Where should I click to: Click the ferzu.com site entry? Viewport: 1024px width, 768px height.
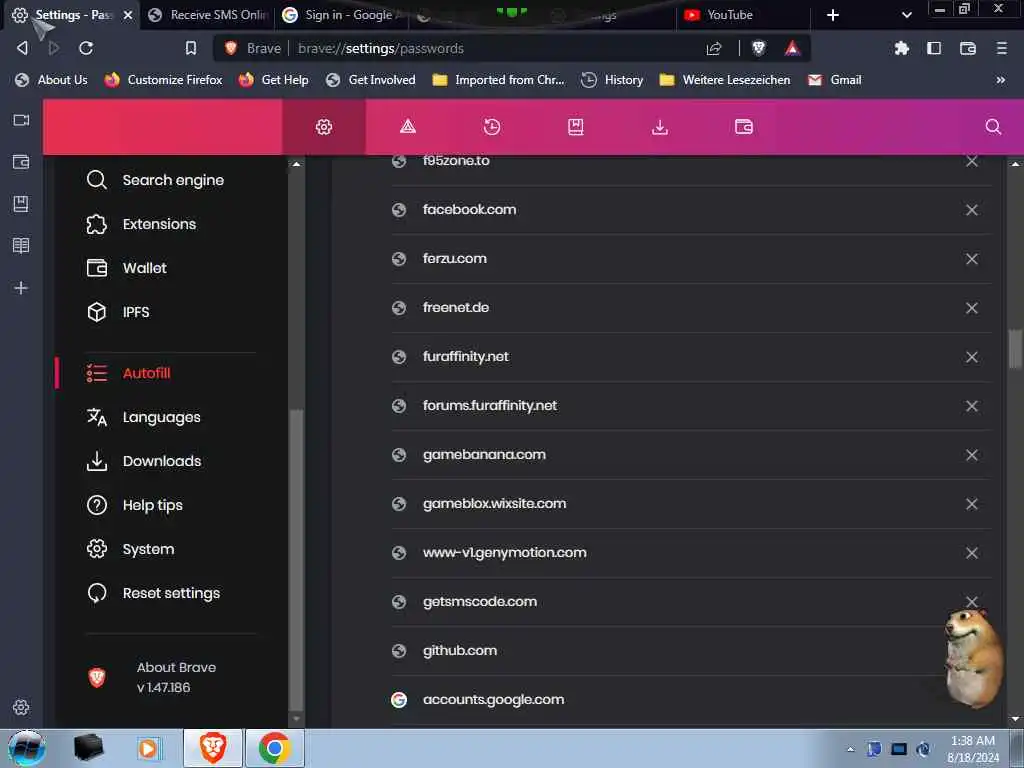click(455, 259)
